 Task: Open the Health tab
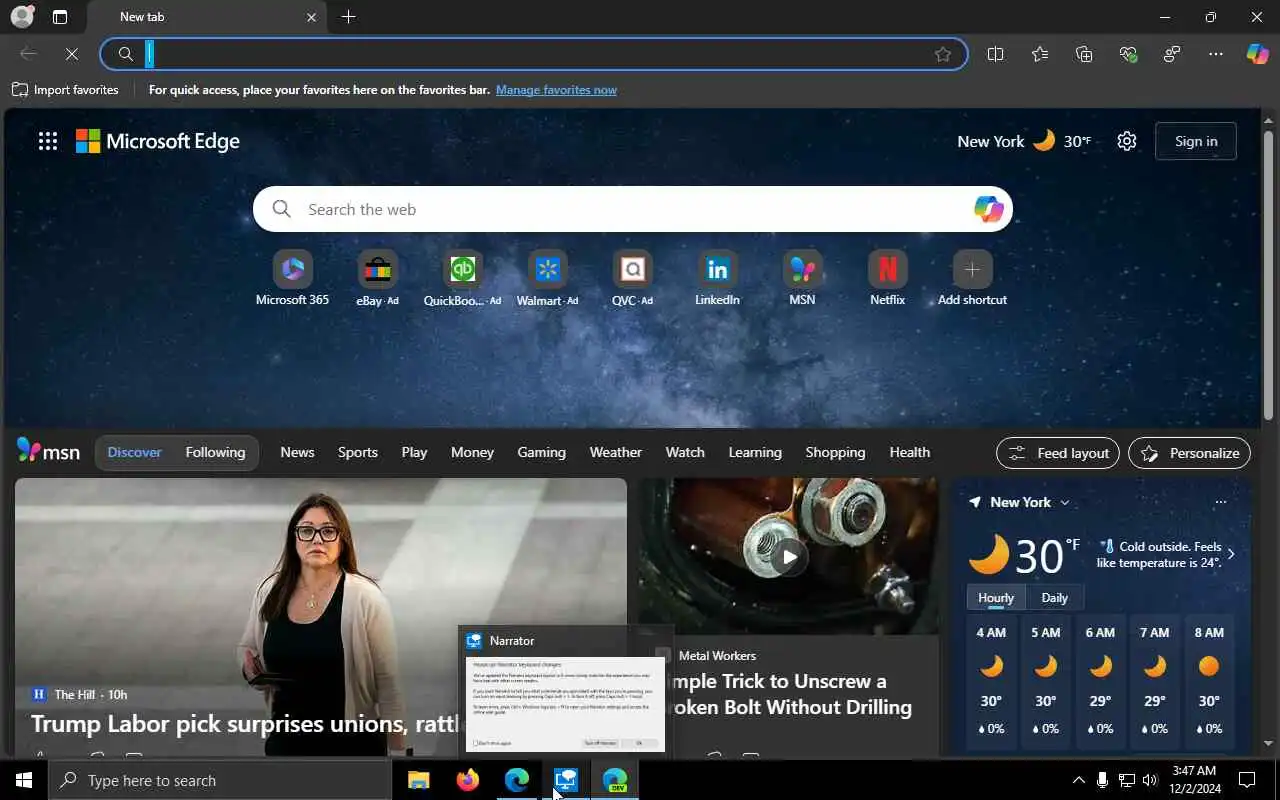point(909,452)
